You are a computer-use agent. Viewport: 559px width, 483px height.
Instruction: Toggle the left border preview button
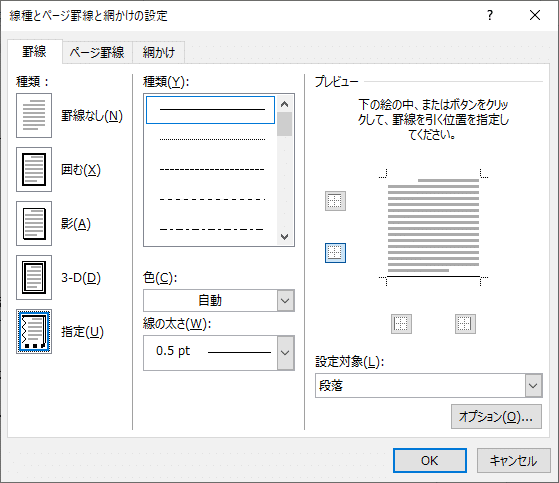point(401,324)
